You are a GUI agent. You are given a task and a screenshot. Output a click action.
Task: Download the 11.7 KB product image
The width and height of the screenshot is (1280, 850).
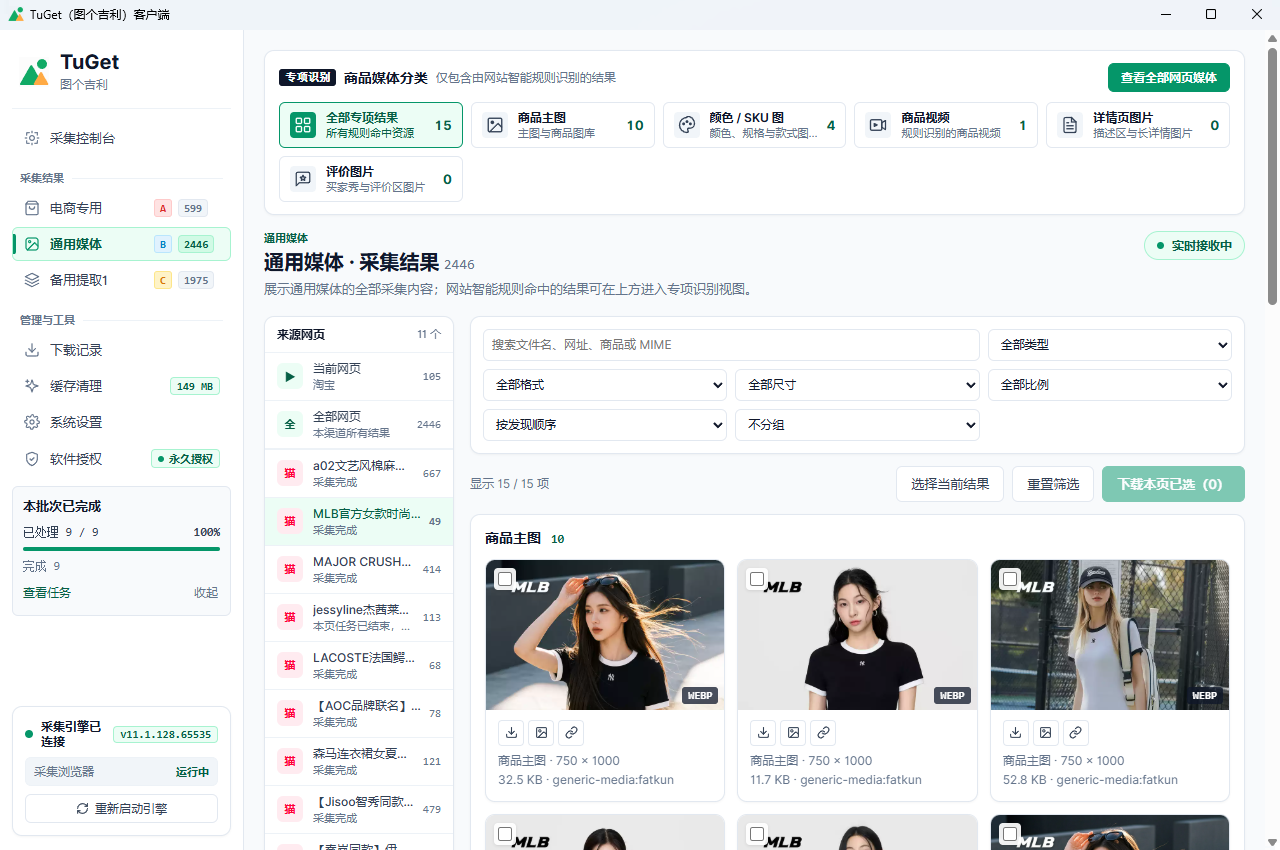[x=763, y=732]
